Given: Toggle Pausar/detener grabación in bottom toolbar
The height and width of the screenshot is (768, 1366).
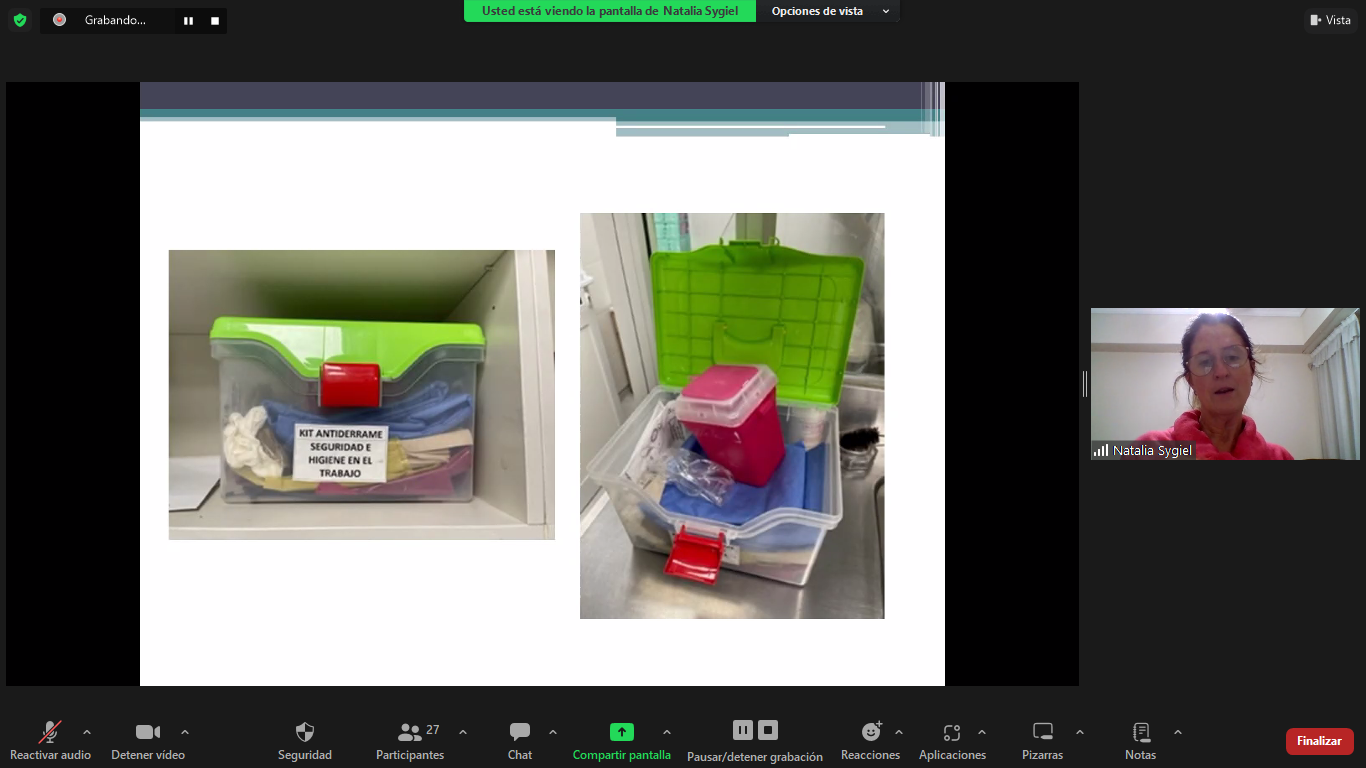Looking at the screenshot, I should click(755, 740).
